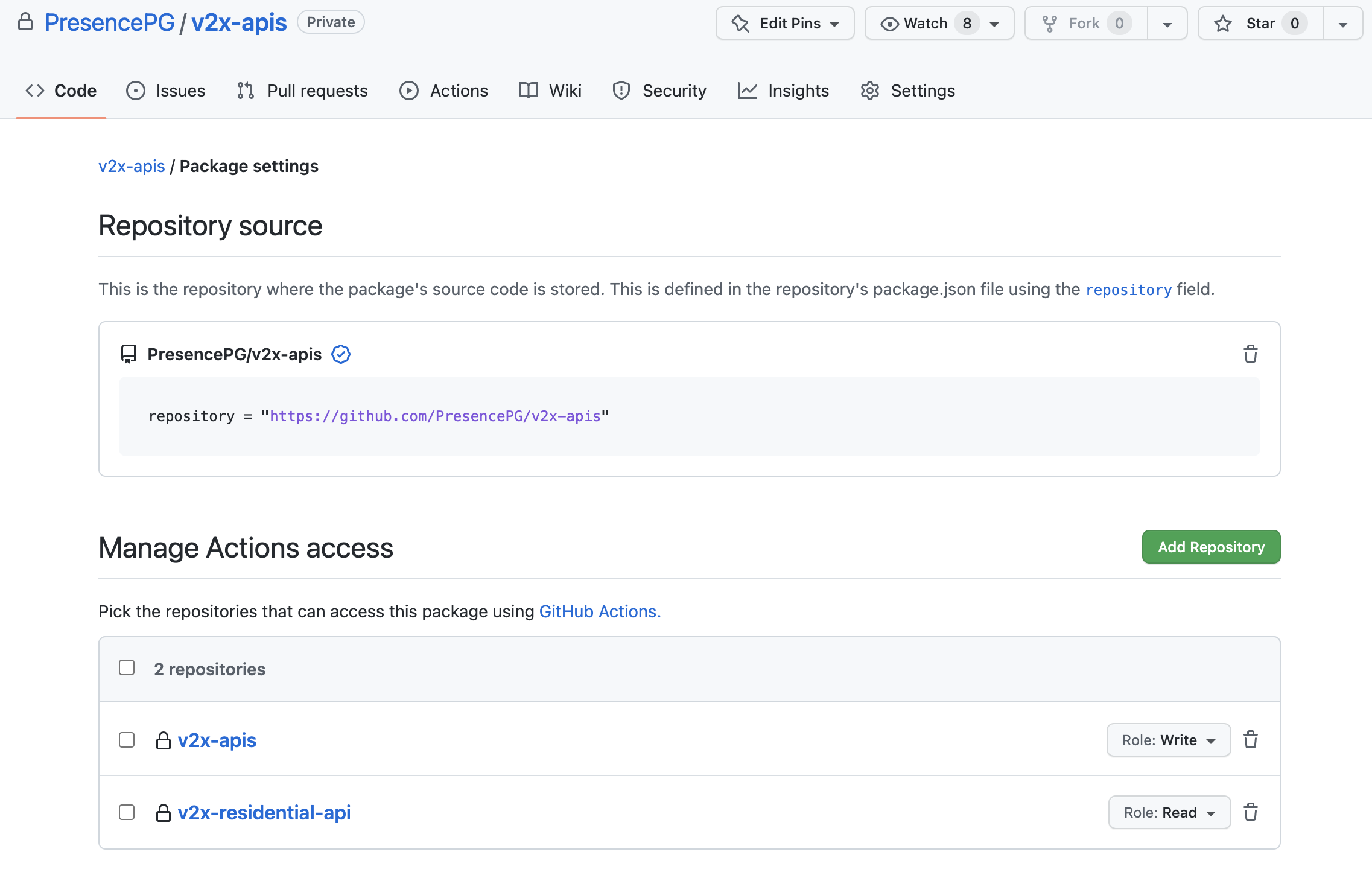
Task: Click the Pull requests branch icon
Action: [246, 91]
